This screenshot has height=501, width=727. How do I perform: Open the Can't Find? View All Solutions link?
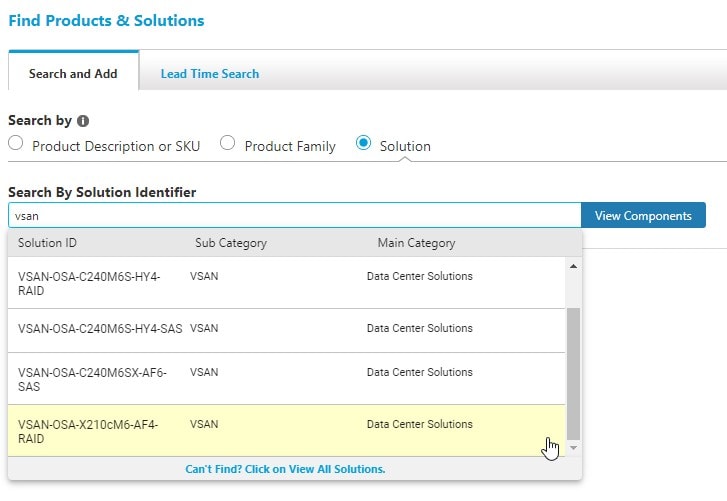coord(285,469)
